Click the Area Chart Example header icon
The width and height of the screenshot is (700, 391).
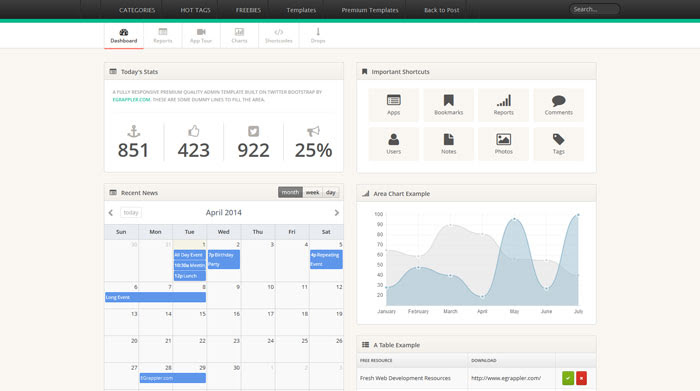[366, 194]
